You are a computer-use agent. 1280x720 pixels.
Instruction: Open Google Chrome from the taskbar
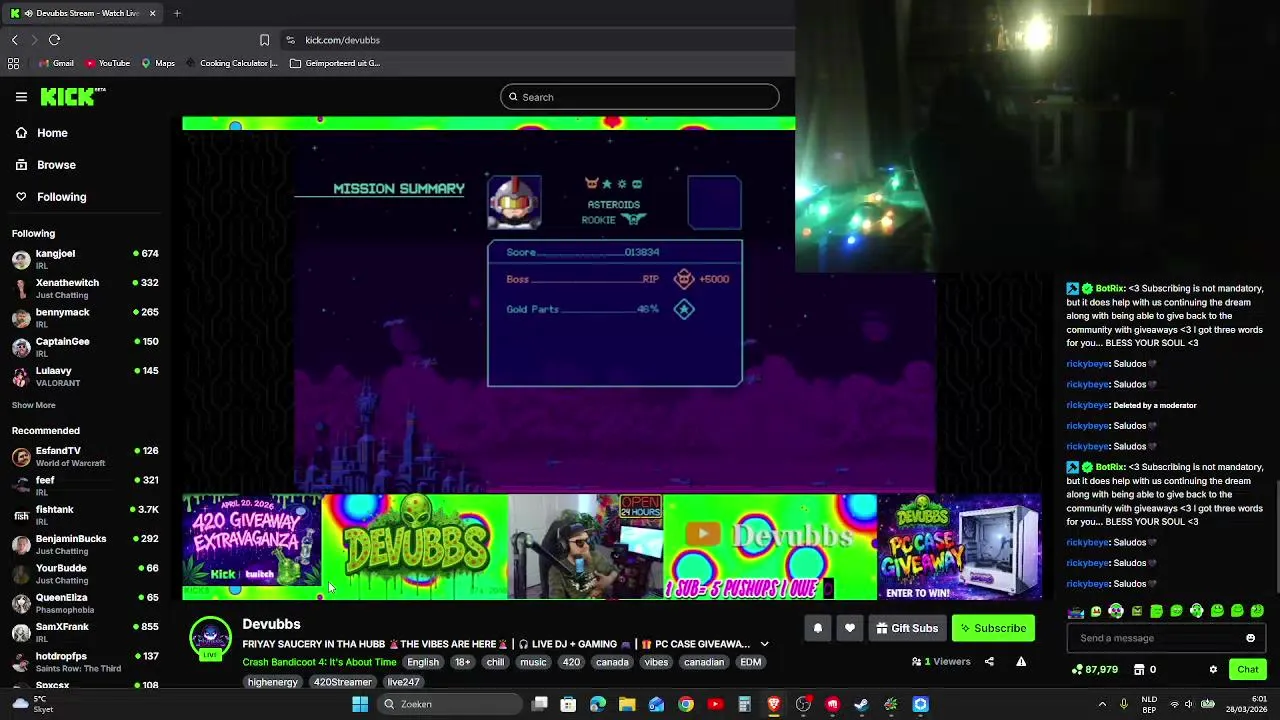coord(686,704)
